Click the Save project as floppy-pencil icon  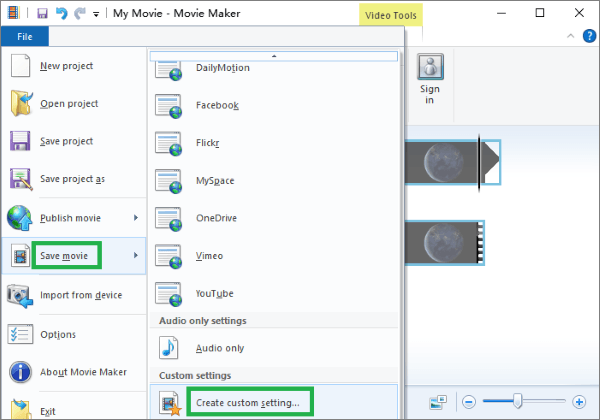point(21,179)
